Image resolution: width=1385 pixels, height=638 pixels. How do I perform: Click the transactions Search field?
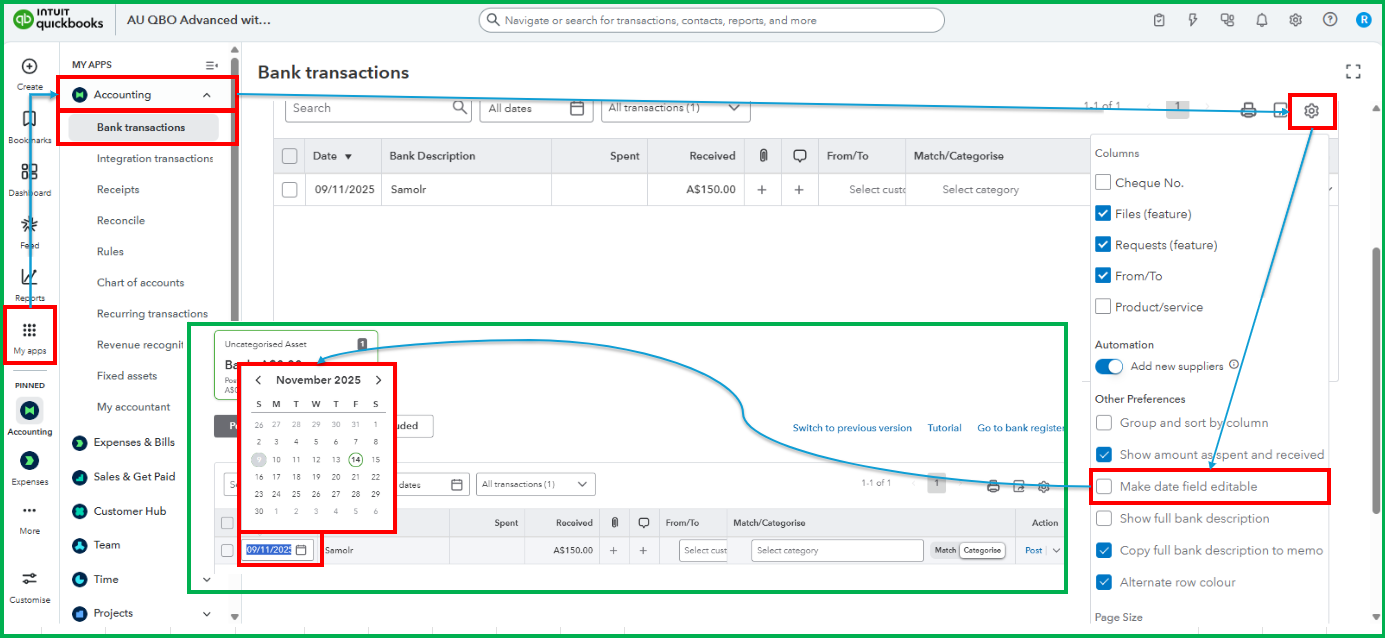[x=379, y=108]
